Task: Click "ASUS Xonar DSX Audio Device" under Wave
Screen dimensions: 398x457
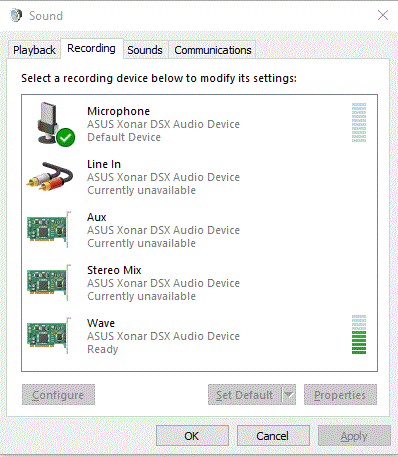Action: click(163, 336)
